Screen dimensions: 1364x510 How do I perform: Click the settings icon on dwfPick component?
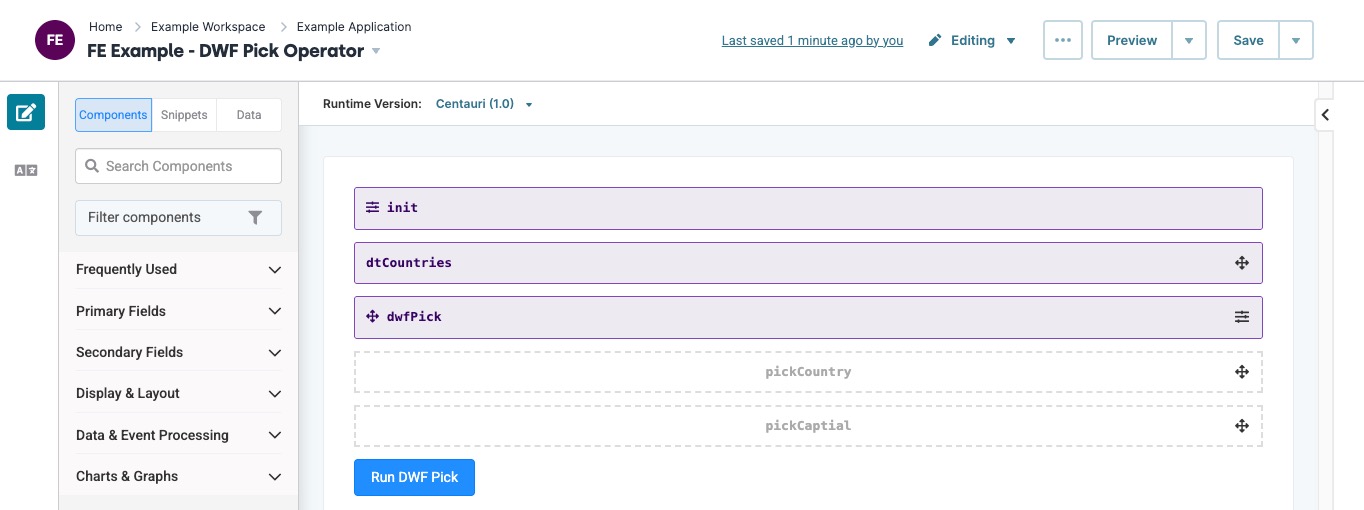point(1242,317)
